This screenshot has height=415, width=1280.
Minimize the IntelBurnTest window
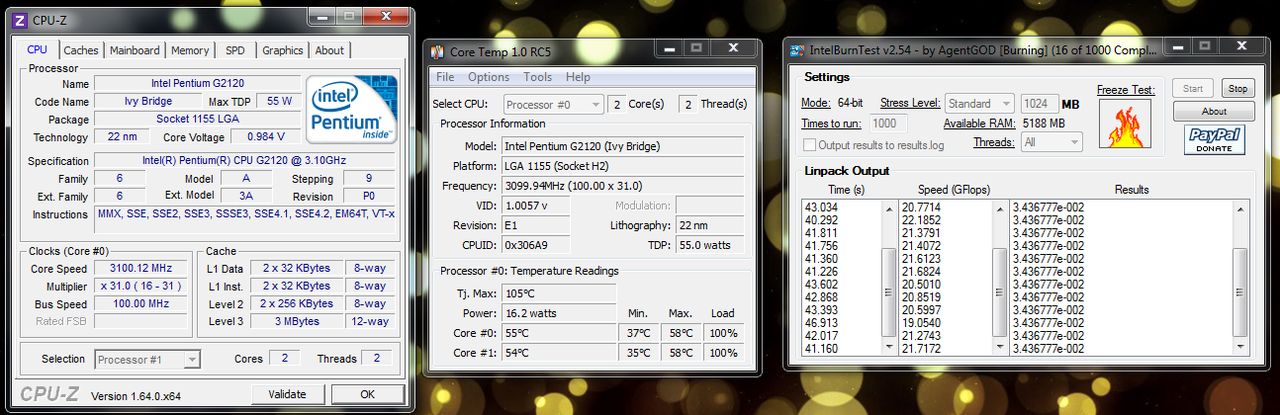(x=1180, y=45)
